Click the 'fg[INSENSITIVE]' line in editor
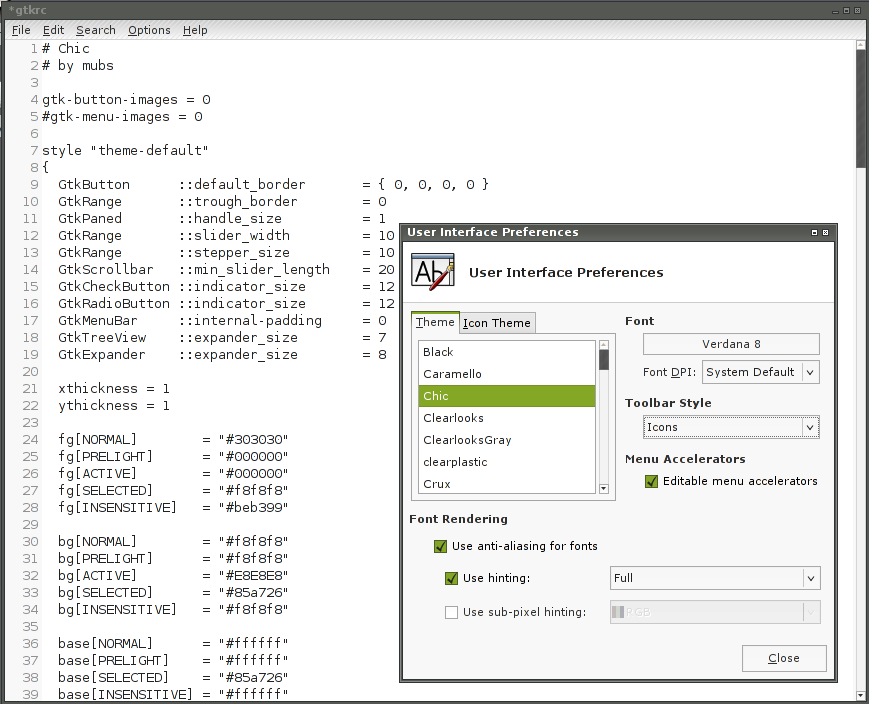The image size is (869, 704). pos(173,508)
